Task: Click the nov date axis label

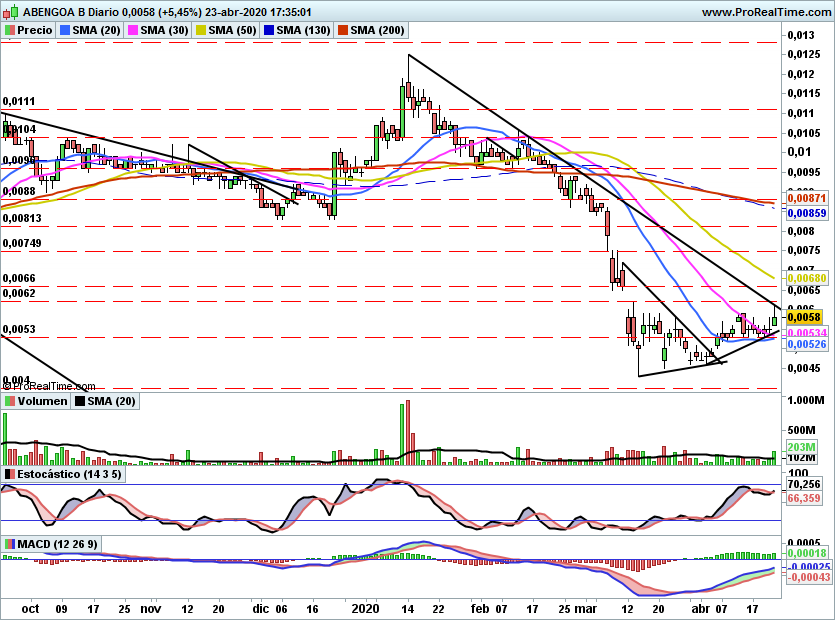Action: point(151,609)
